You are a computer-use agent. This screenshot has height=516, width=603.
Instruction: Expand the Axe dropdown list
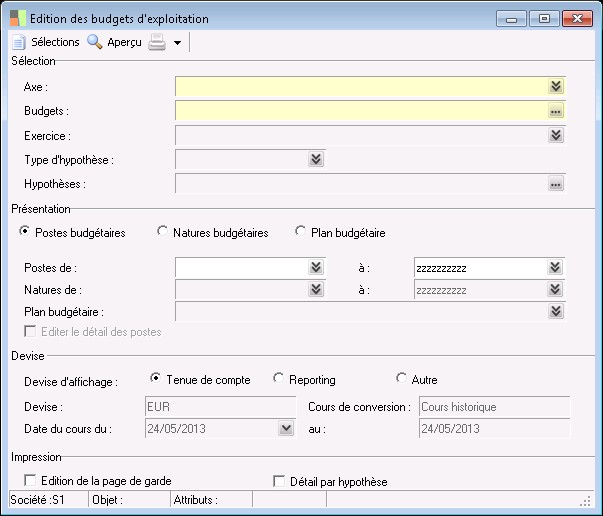[556, 87]
